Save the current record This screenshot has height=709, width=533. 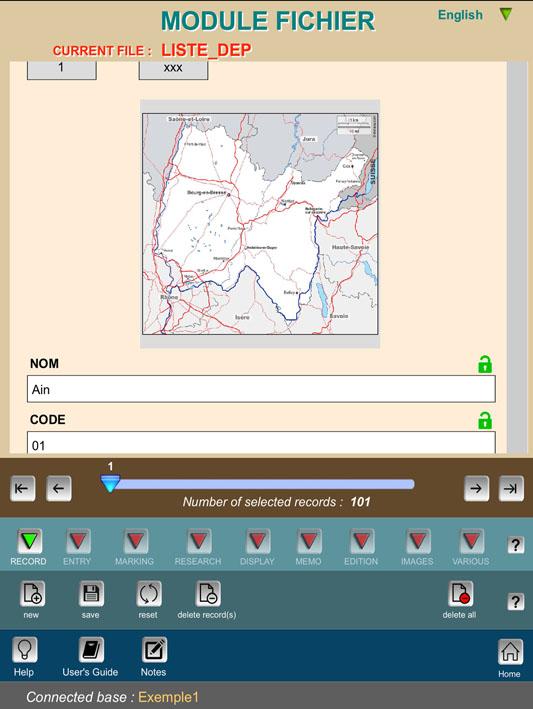click(91, 593)
